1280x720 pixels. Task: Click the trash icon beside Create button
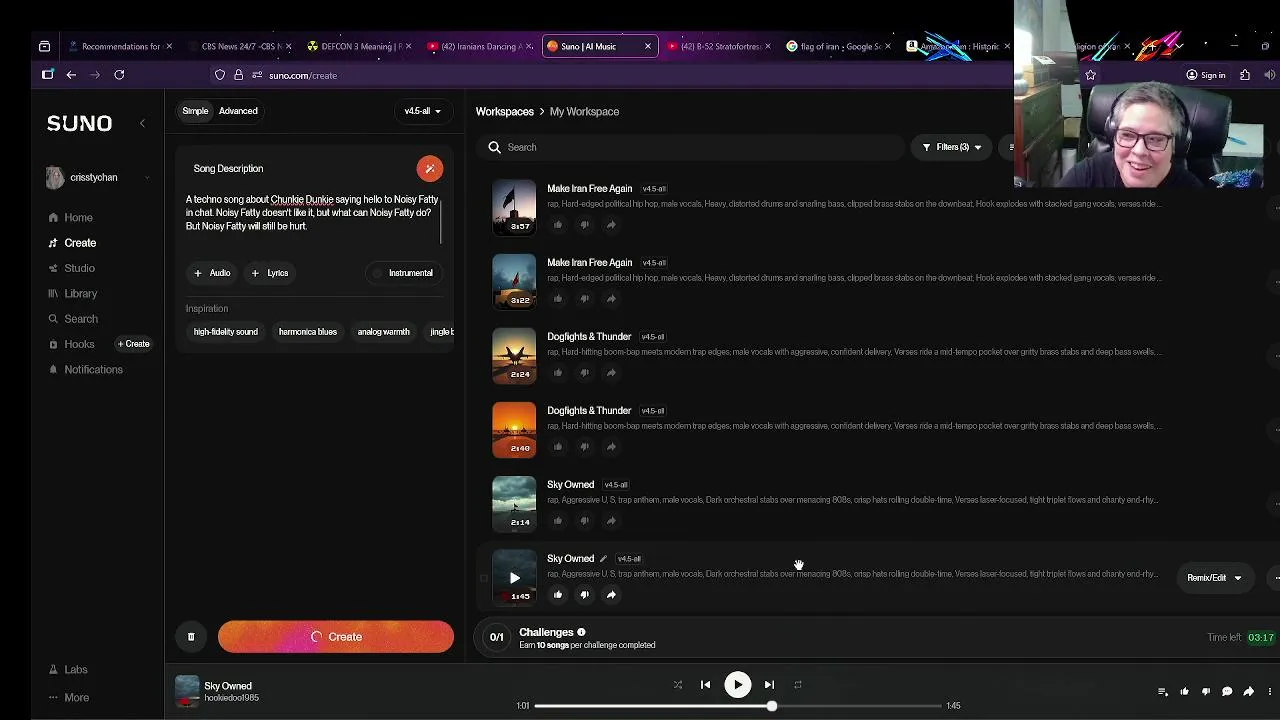click(x=191, y=637)
